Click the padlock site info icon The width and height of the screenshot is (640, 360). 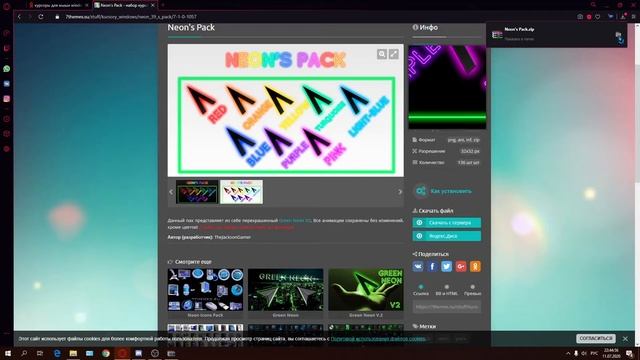pyautogui.click(x=57, y=17)
